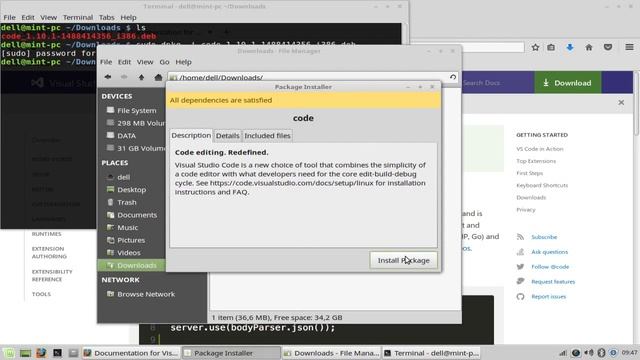Switch to Documentation for Vis... taskbar item
Screen dimensions: 640x360
[131, 353]
